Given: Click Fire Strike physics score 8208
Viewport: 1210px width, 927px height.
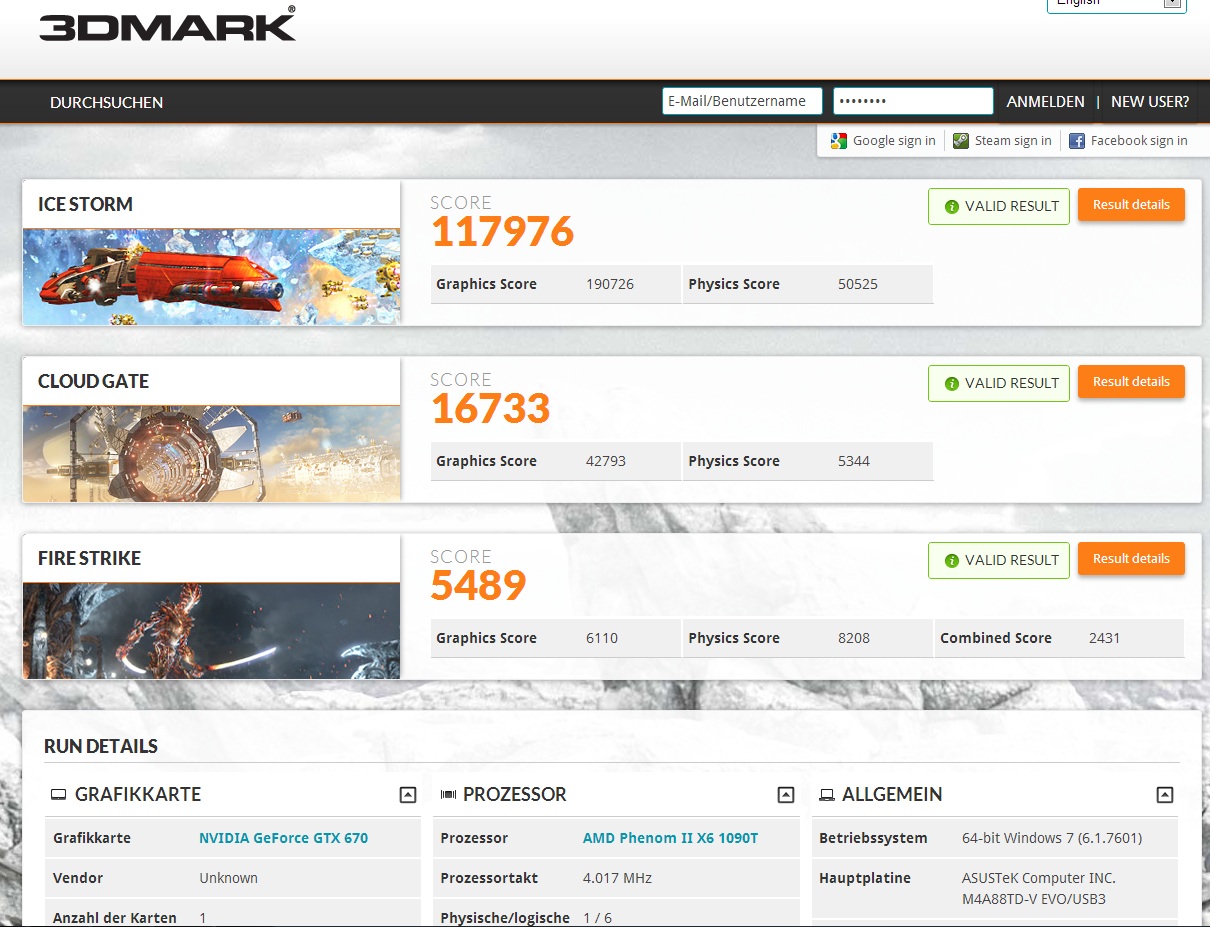Looking at the screenshot, I should [x=854, y=638].
